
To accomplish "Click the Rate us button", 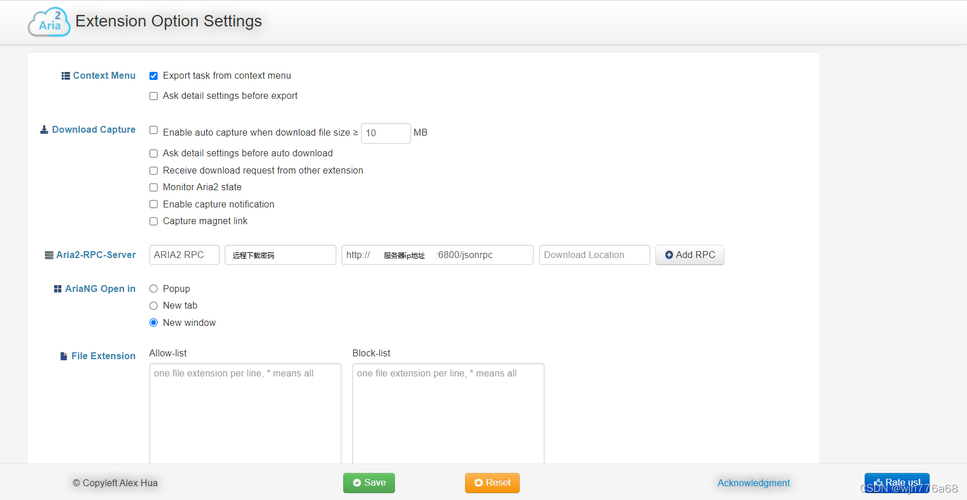I will click(x=897, y=483).
